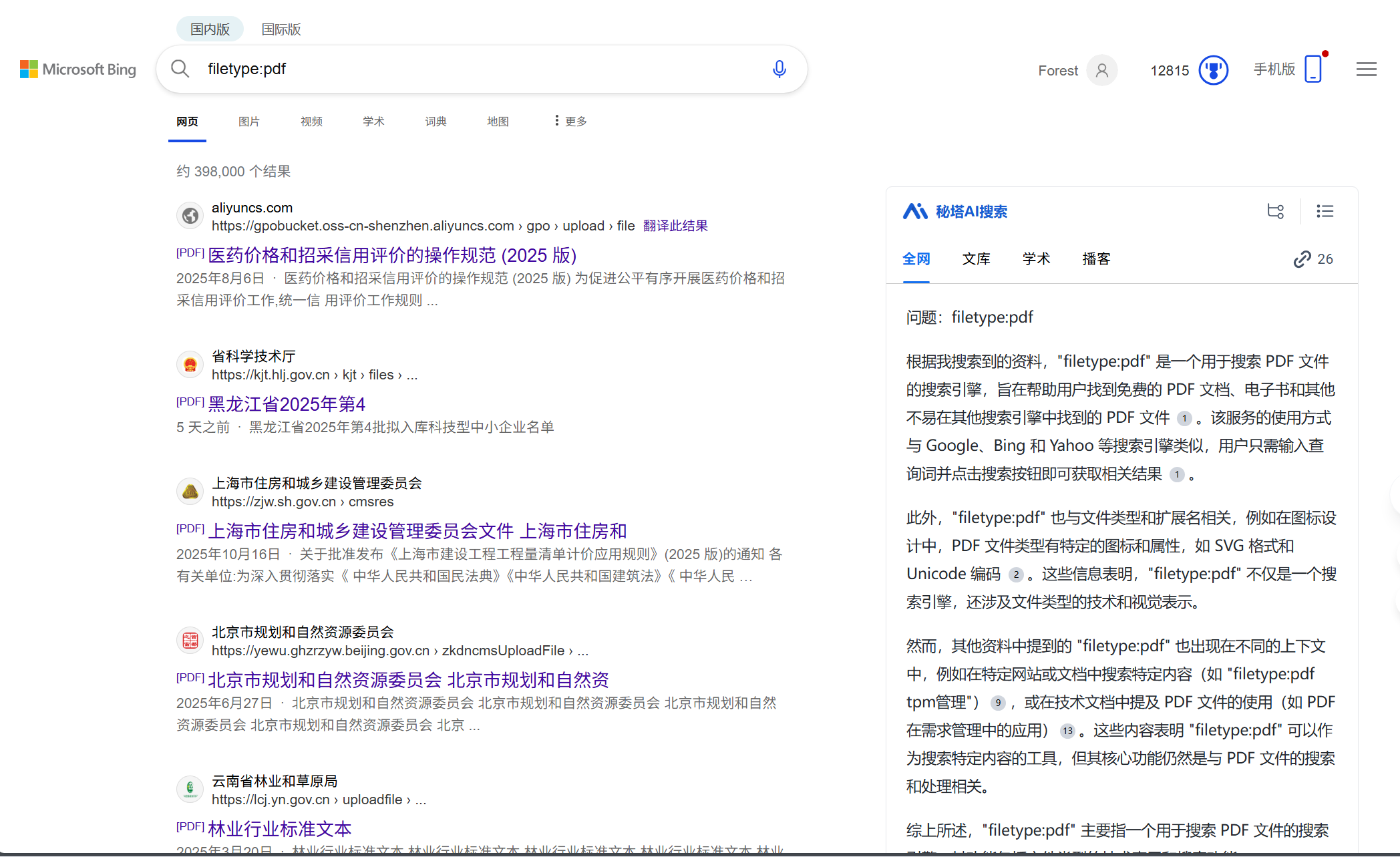The width and height of the screenshot is (1400, 857).
Task: Open the hamburger menu at top right
Action: (x=1366, y=69)
